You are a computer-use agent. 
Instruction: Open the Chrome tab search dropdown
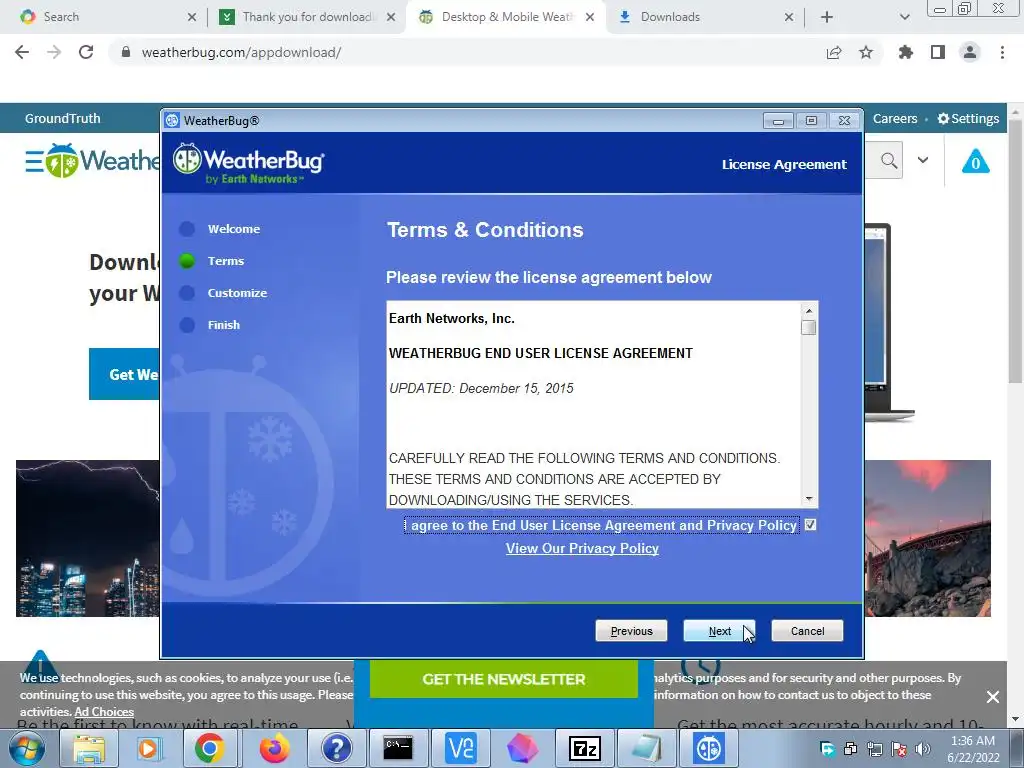(x=904, y=17)
